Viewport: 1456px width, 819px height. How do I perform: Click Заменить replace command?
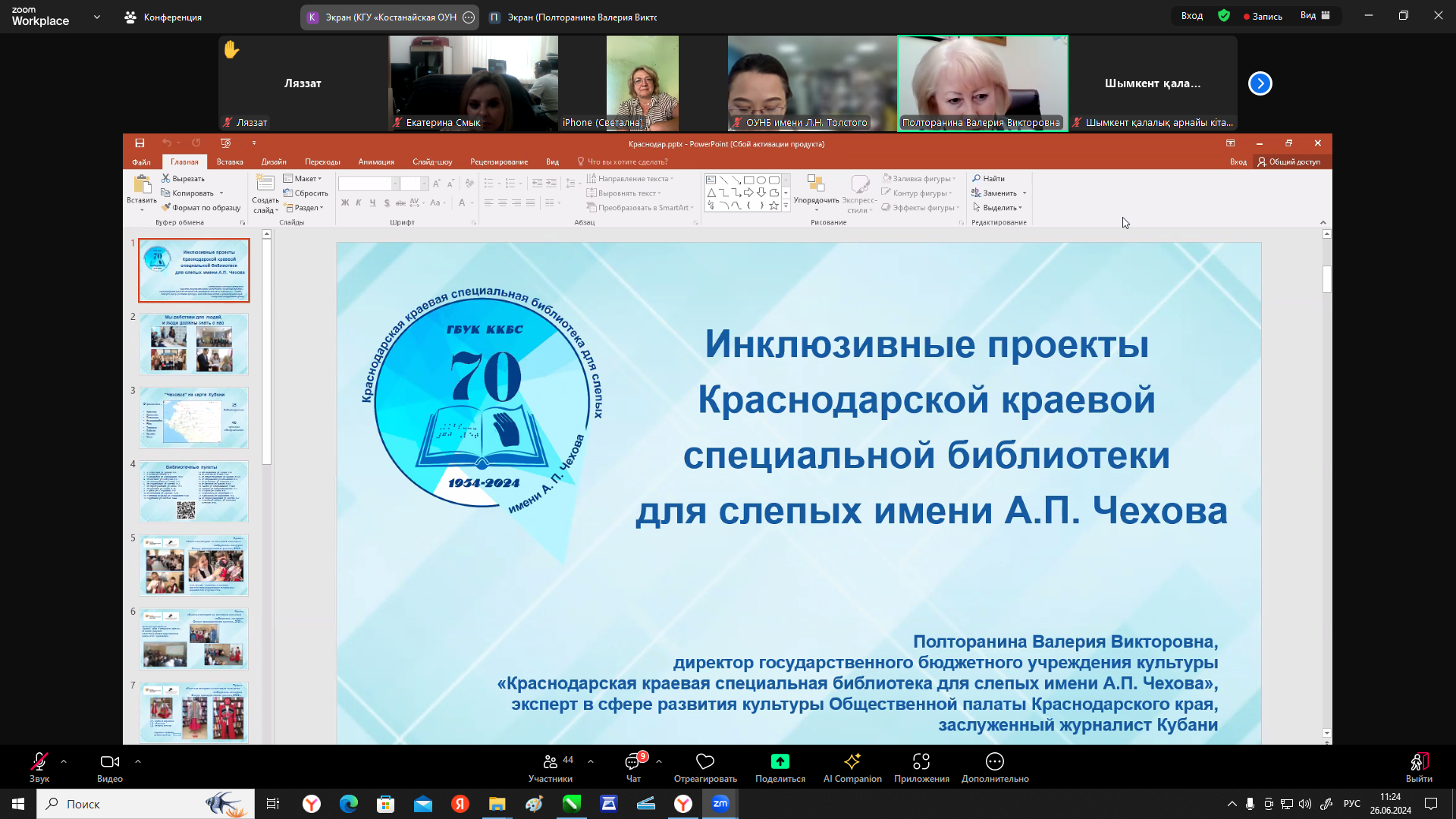(x=994, y=193)
